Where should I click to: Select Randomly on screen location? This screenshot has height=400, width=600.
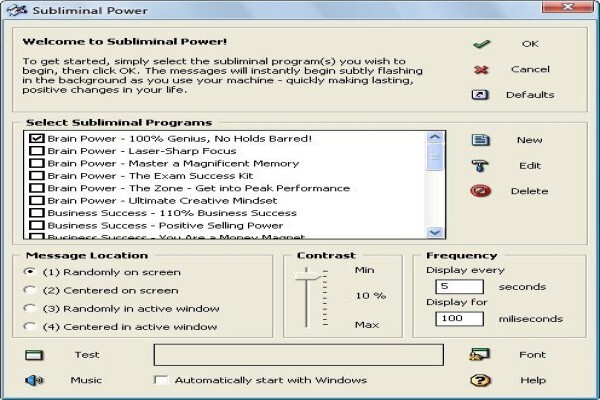coord(29,272)
